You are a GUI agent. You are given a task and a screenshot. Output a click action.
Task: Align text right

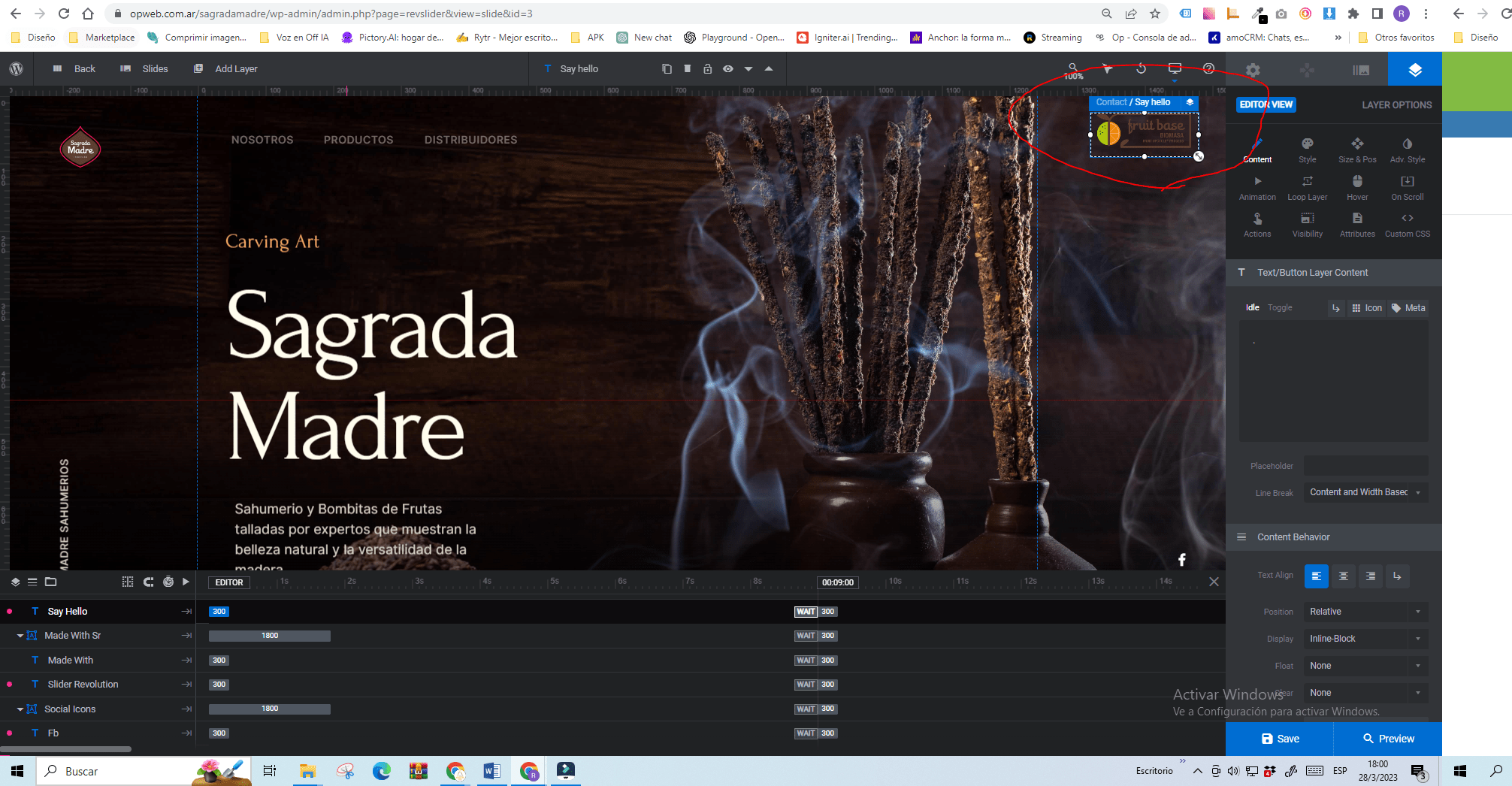(x=1370, y=576)
